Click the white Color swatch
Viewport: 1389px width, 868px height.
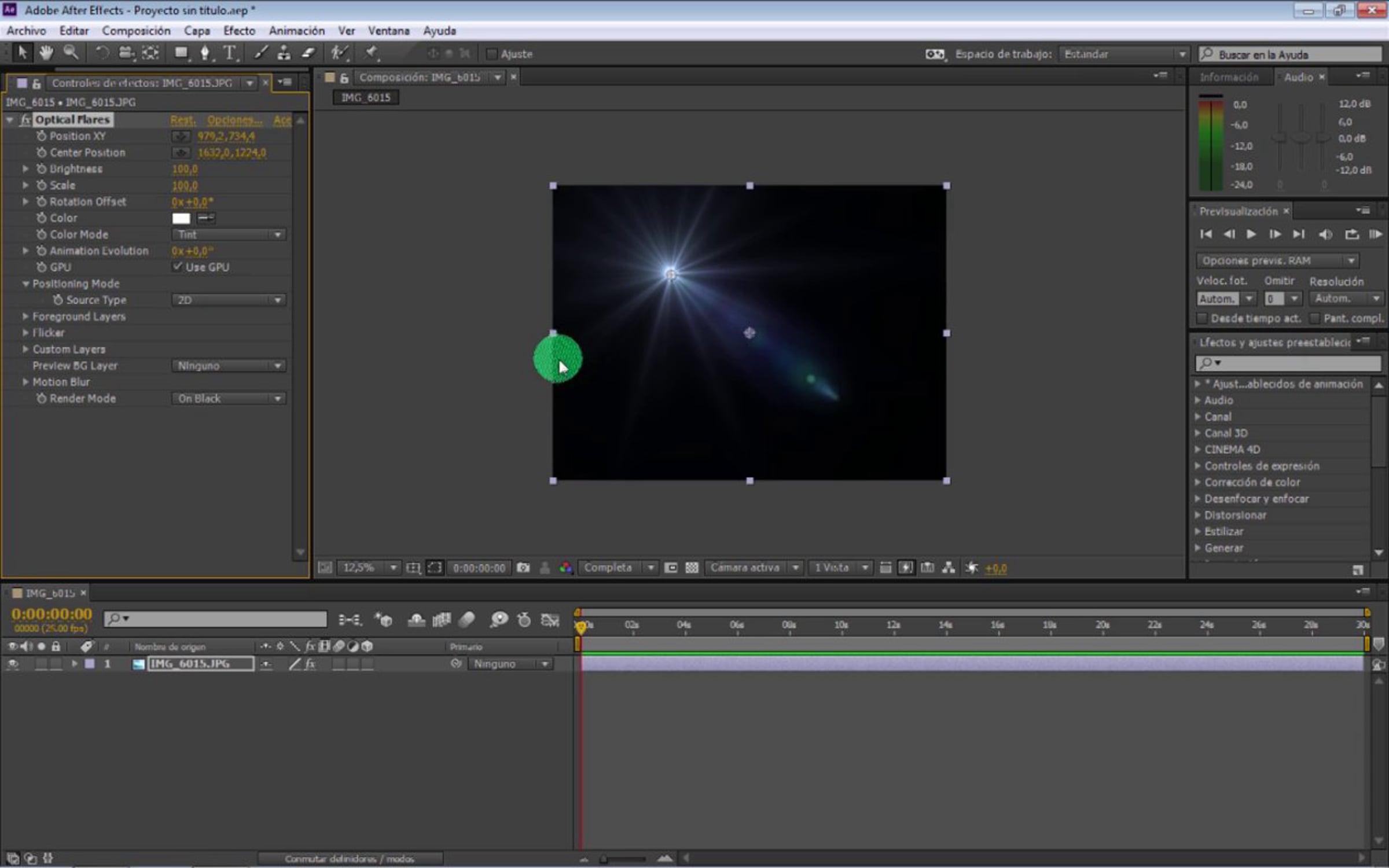[x=181, y=218]
